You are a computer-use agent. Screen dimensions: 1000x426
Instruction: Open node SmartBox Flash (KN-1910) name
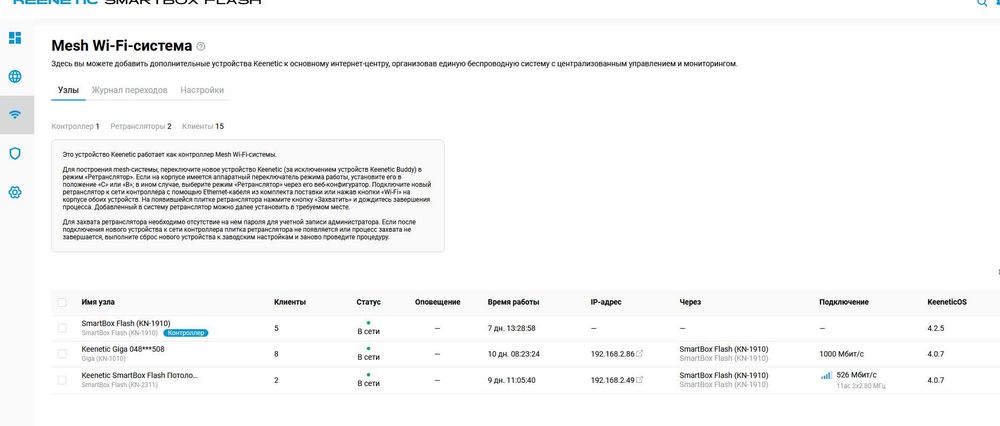[x=126, y=323]
